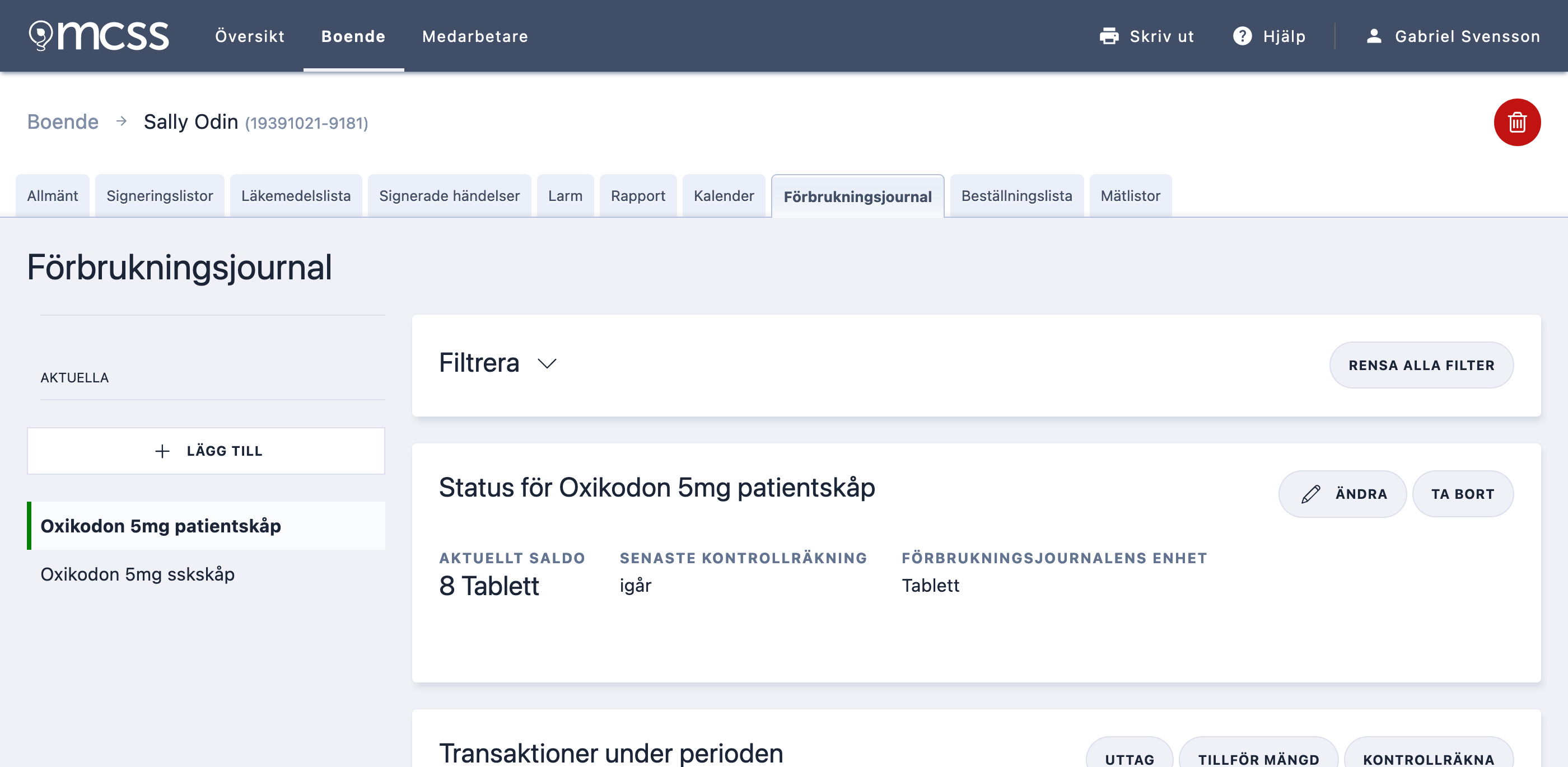Click the personal number (19391021-9181)
The width and height of the screenshot is (1568, 767).
[306, 123]
